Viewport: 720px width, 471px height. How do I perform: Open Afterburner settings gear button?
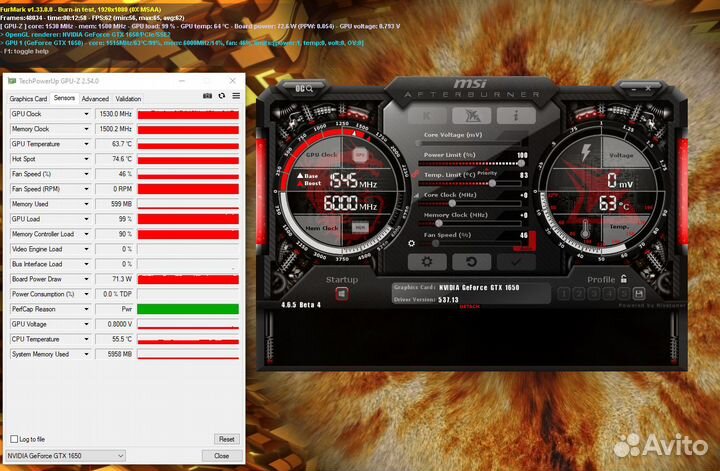(x=427, y=262)
